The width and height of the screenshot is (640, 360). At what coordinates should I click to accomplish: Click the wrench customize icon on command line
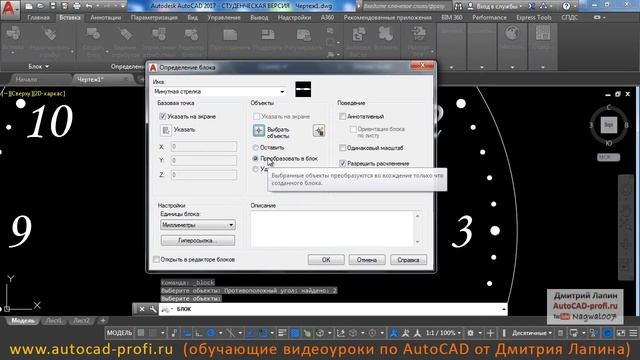click(153, 309)
